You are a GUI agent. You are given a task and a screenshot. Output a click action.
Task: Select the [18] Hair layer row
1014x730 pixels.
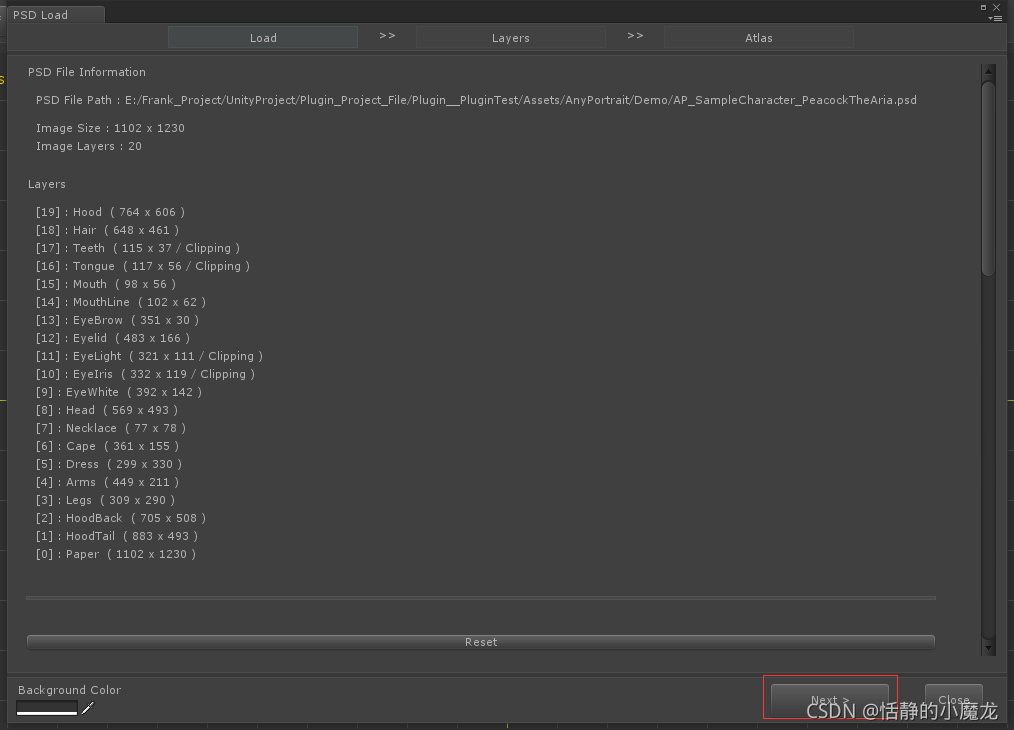coord(107,230)
